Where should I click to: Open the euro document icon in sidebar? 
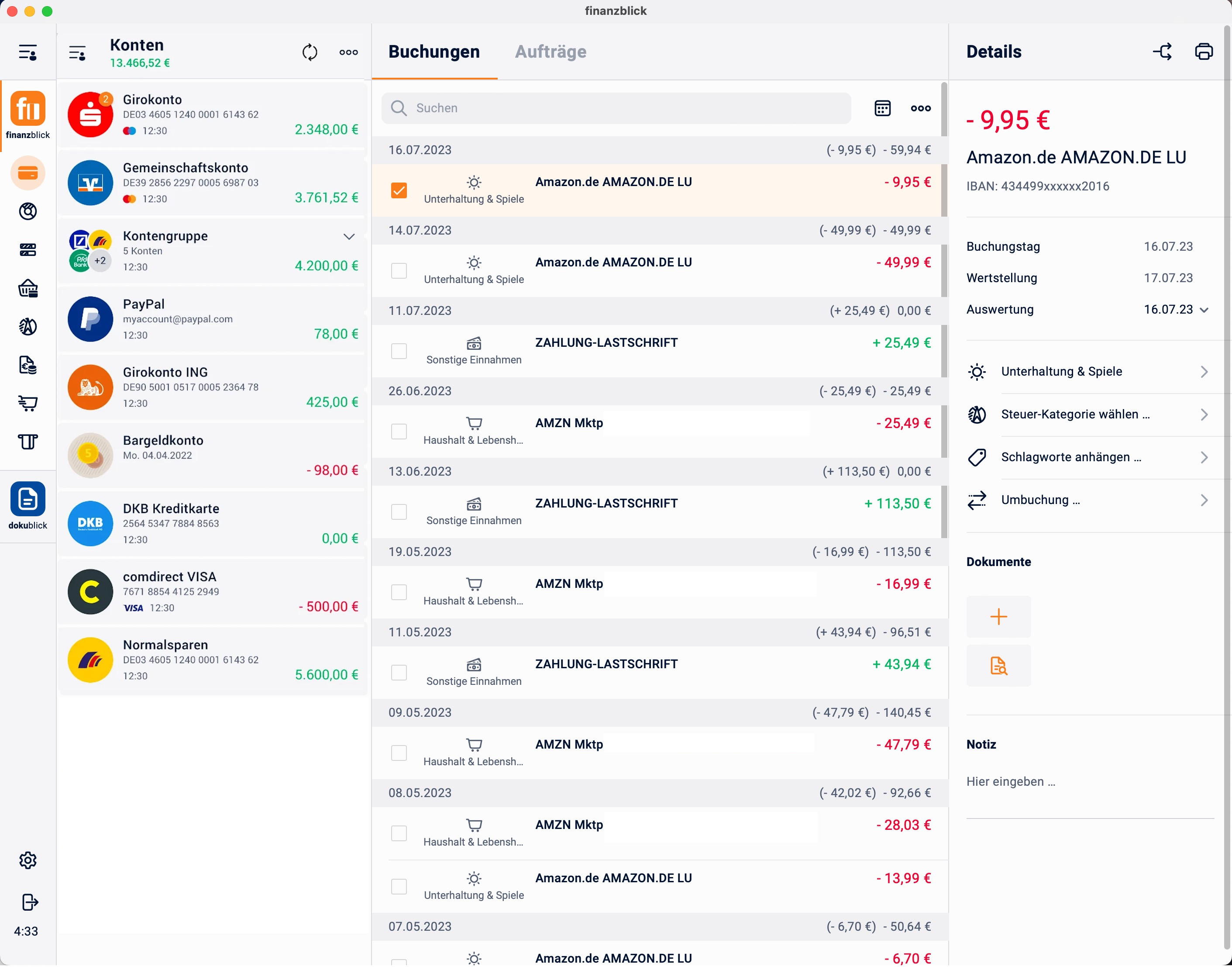(x=28, y=365)
